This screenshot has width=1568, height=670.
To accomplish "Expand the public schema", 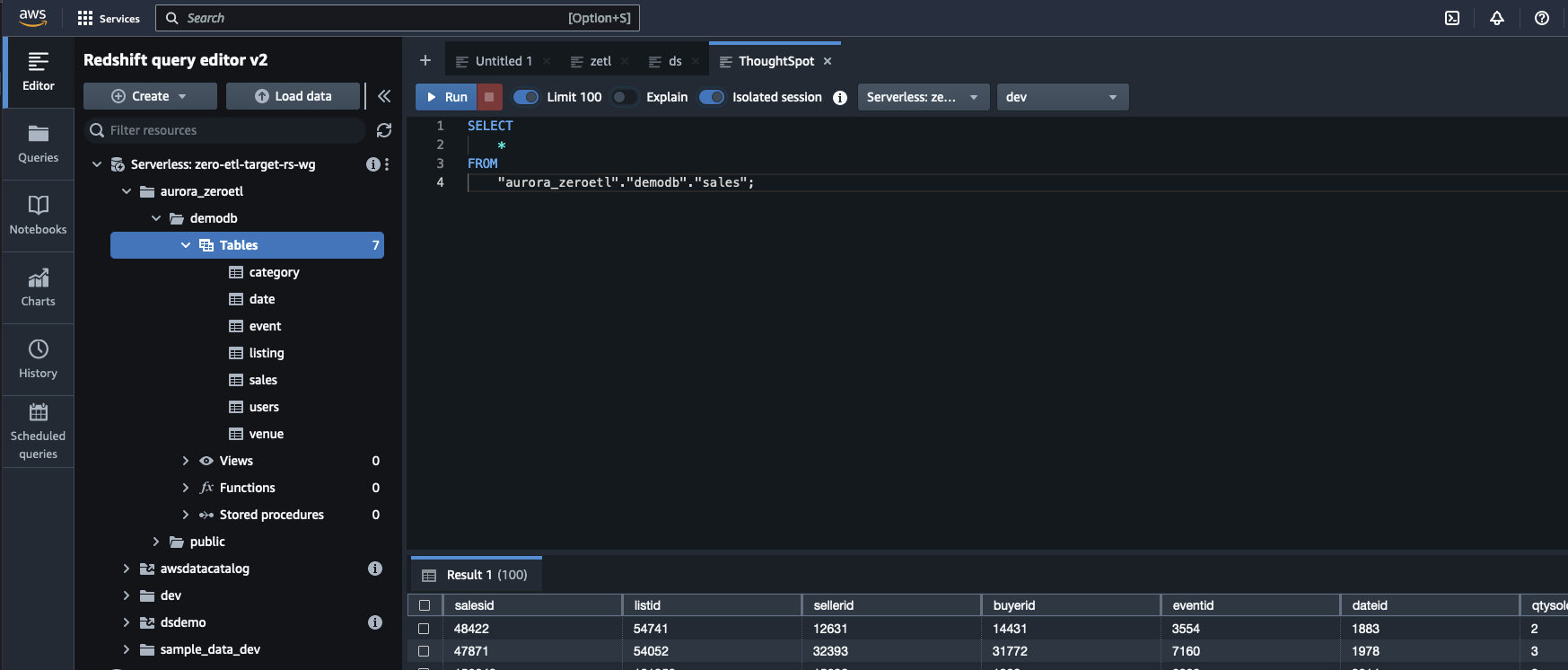I will pos(156,542).
